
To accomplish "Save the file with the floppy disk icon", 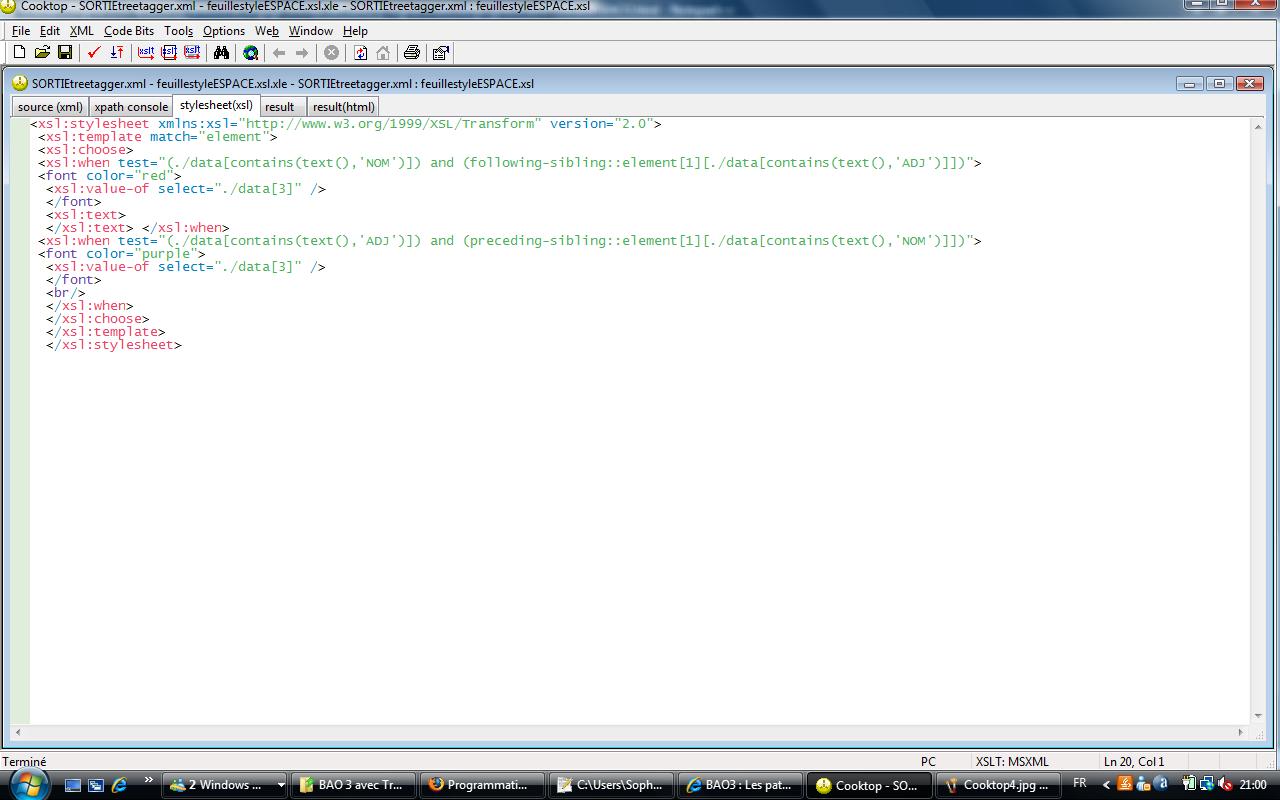I will tap(65, 52).
